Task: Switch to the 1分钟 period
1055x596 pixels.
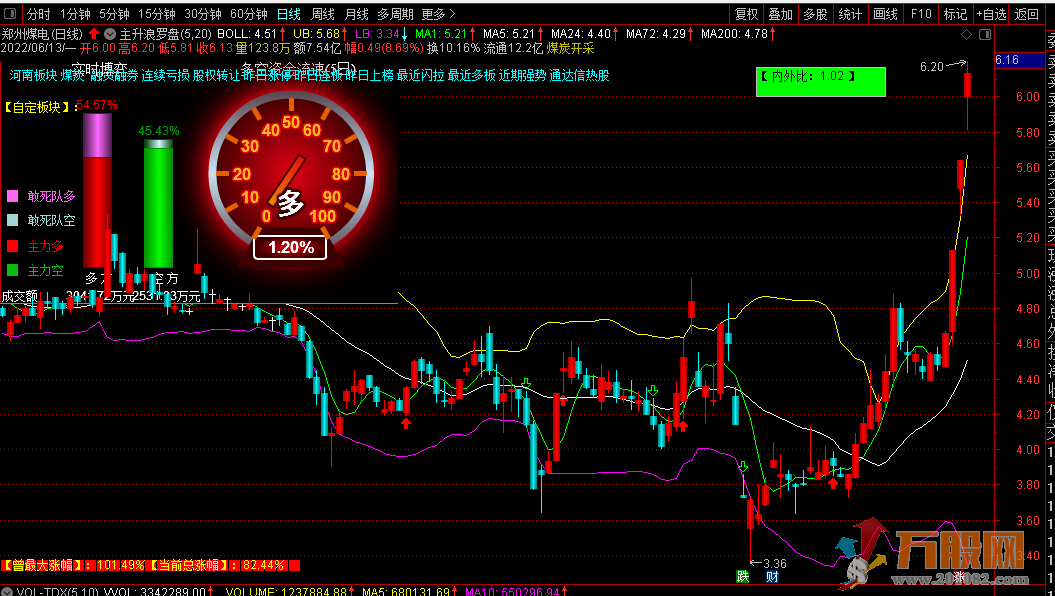Action: pyautogui.click(x=75, y=13)
